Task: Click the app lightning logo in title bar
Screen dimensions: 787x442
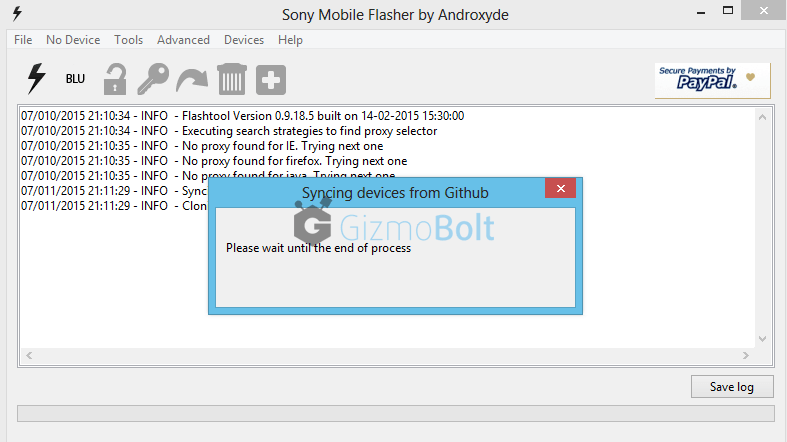Action: point(17,14)
